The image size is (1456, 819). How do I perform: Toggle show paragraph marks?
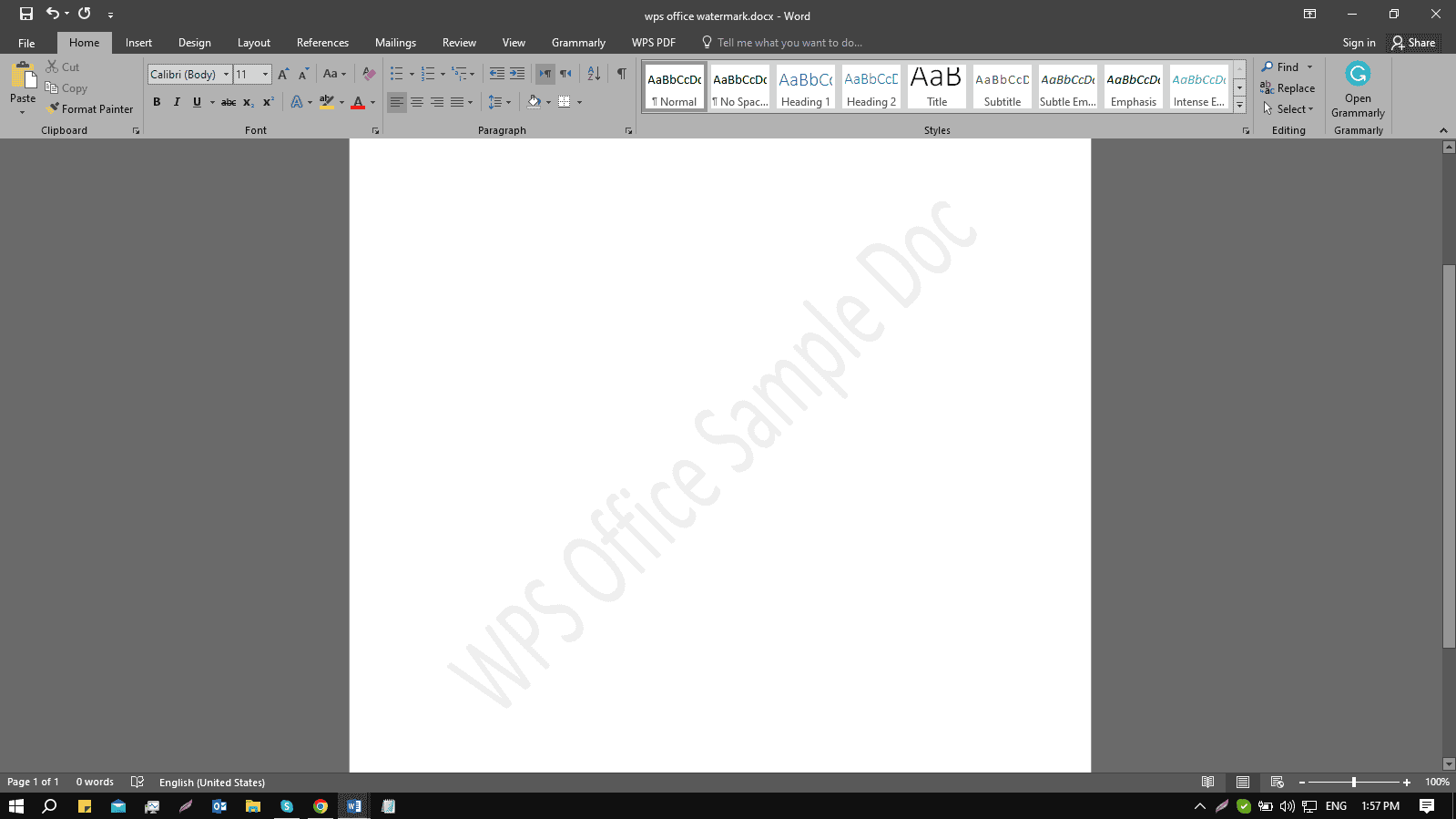tap(621, 75)
